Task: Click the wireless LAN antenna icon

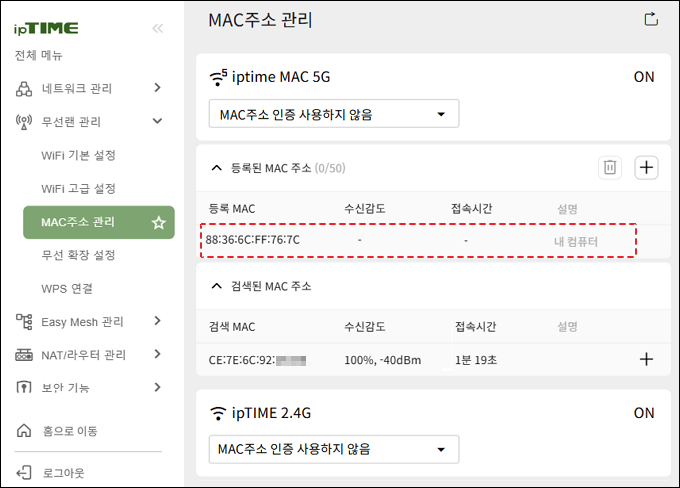Action: pos(24,122)
